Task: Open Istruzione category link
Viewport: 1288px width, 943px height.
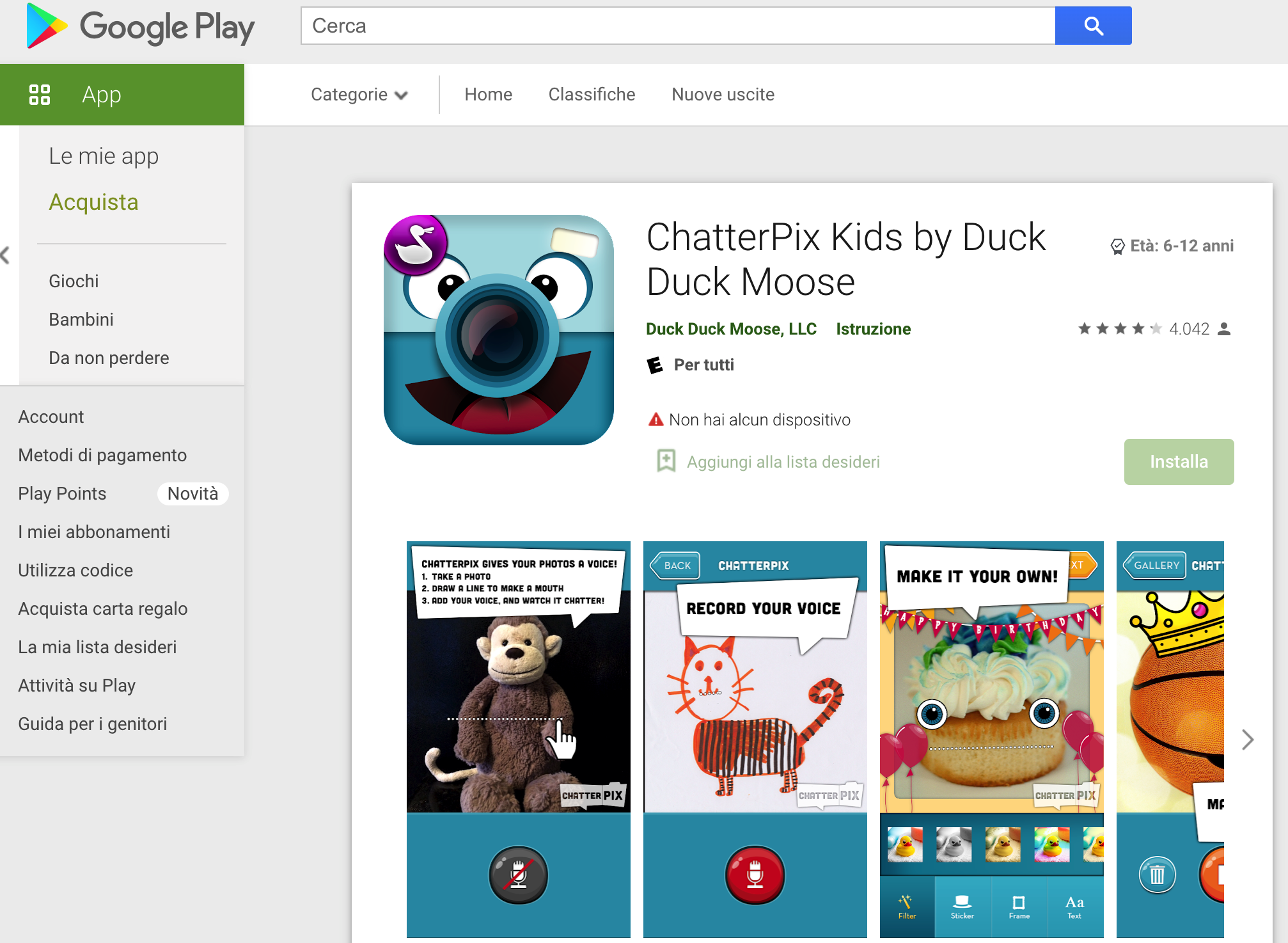Action: tap(873, 329)
